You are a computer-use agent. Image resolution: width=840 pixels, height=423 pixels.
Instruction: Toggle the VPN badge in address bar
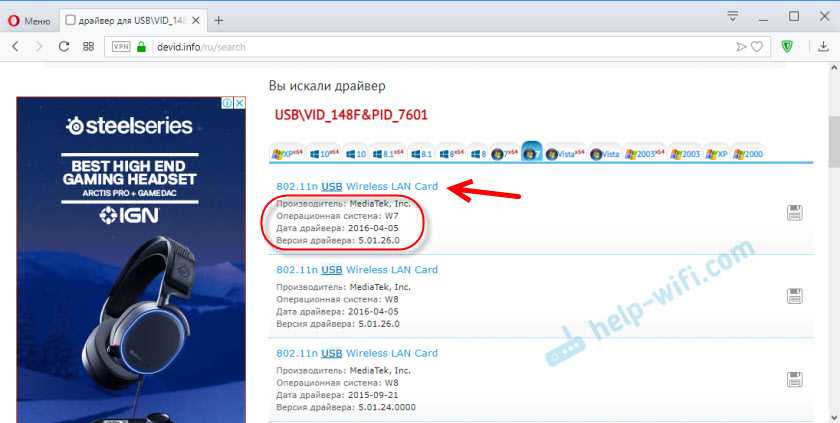[121, 46]
